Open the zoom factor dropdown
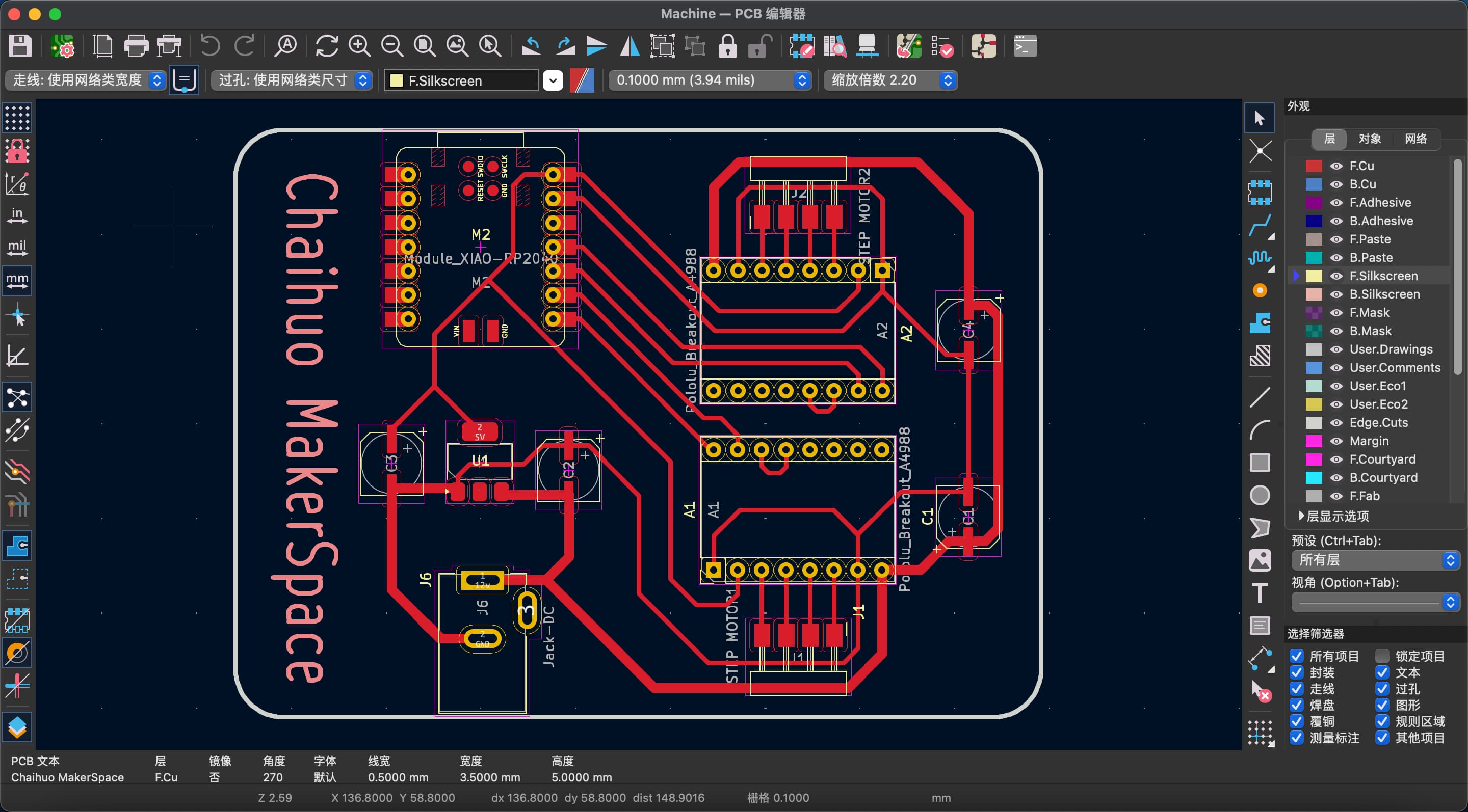The image size is (1468, 812). coord(890,80)
